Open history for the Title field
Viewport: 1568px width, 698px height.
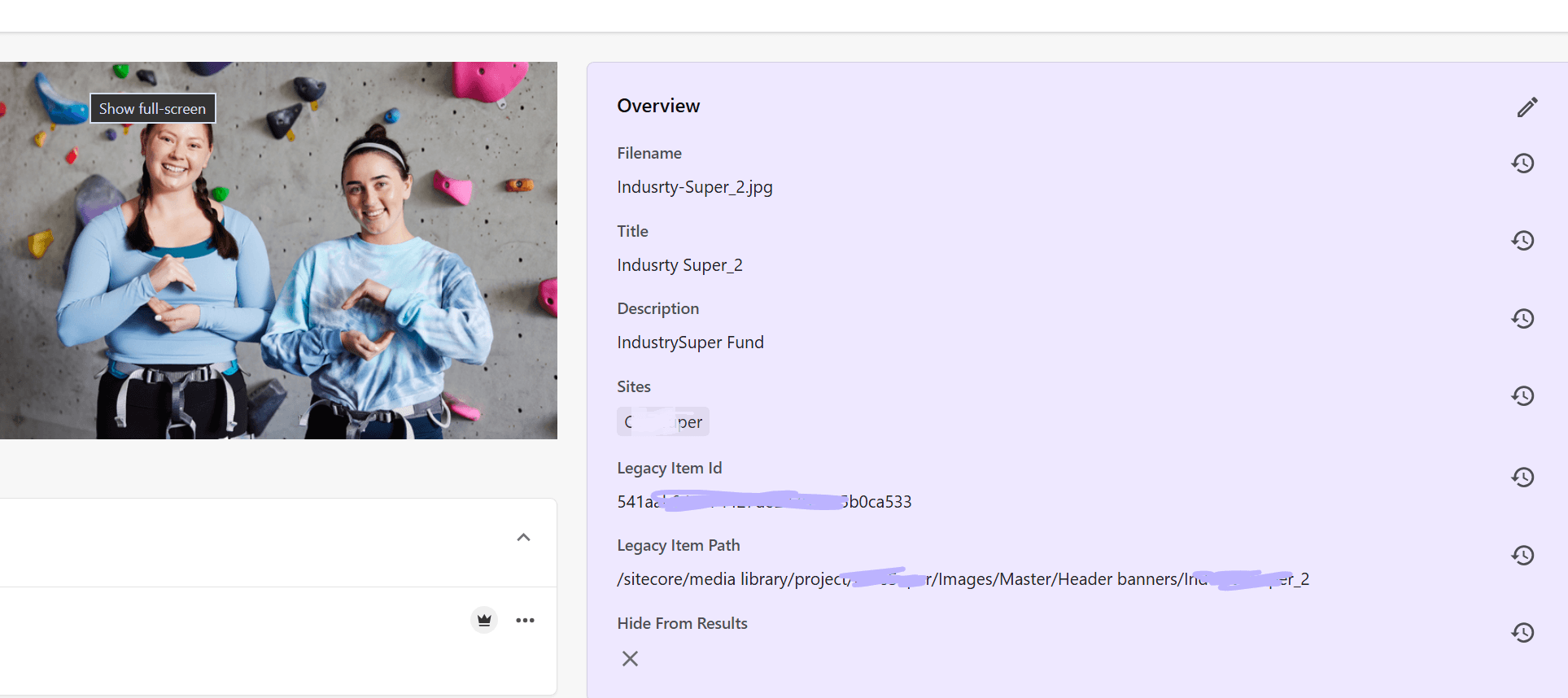click(x=1523, y=241)
